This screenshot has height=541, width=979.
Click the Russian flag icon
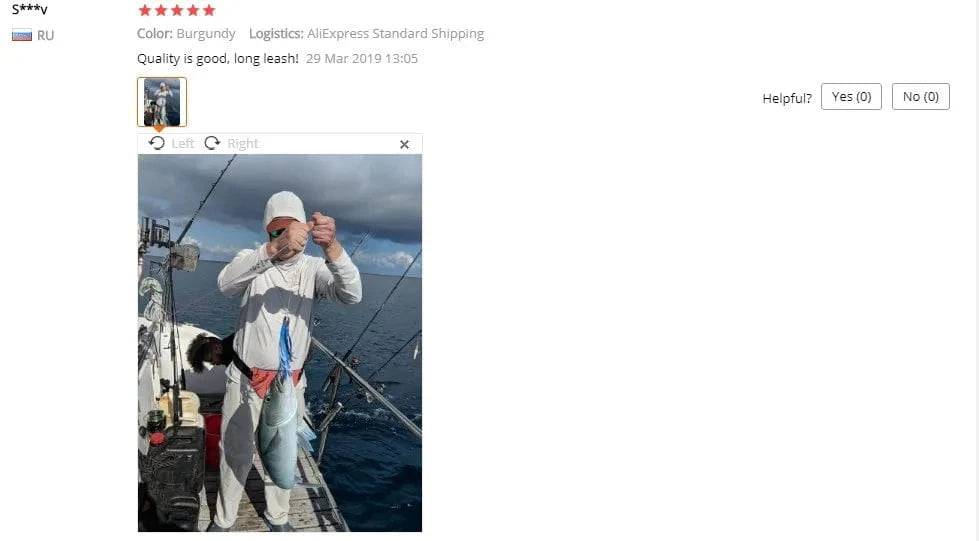tap(22, 35)
